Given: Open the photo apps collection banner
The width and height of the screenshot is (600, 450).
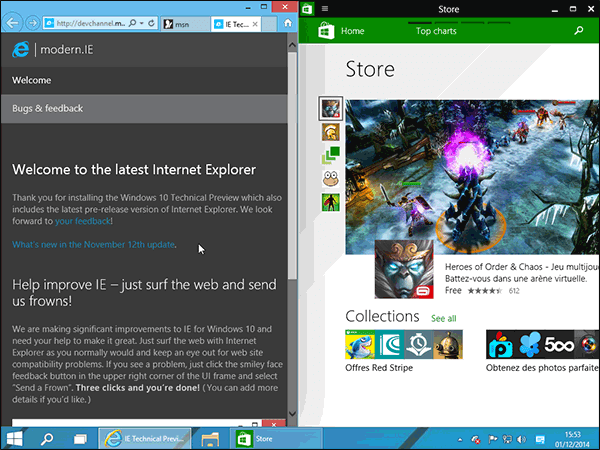Looking at the screenshot, I should [543, 344].
